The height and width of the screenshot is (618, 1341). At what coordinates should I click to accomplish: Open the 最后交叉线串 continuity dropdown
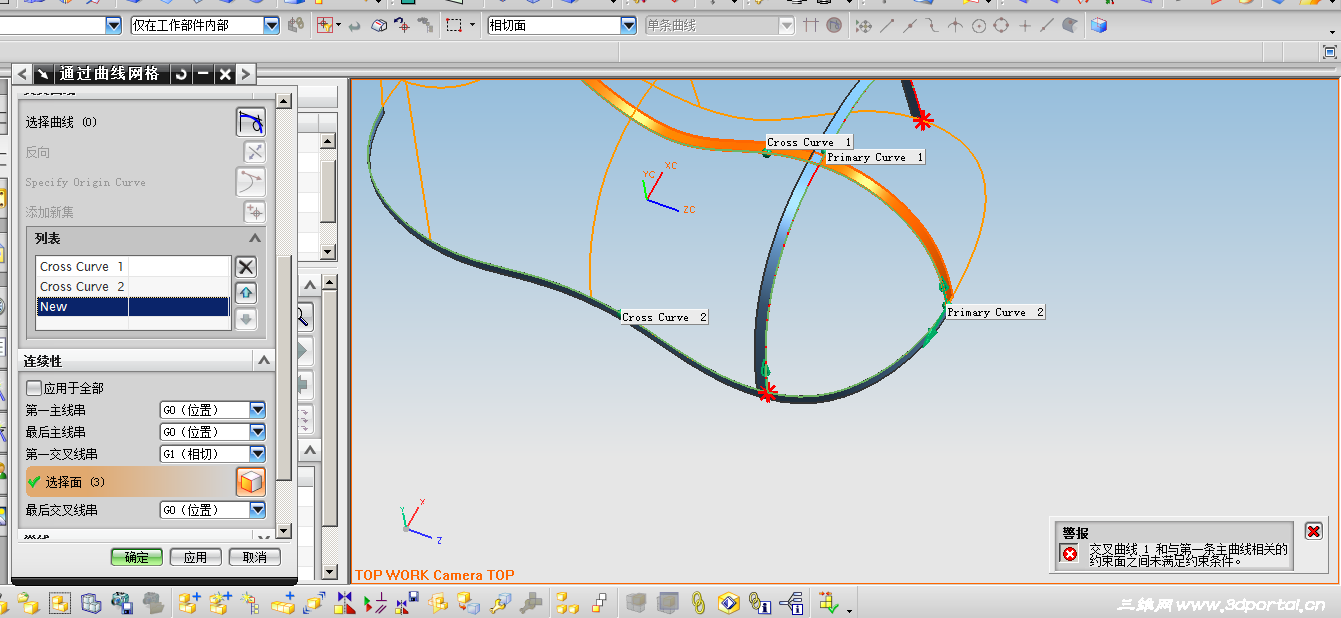click(x=258, y=510)
